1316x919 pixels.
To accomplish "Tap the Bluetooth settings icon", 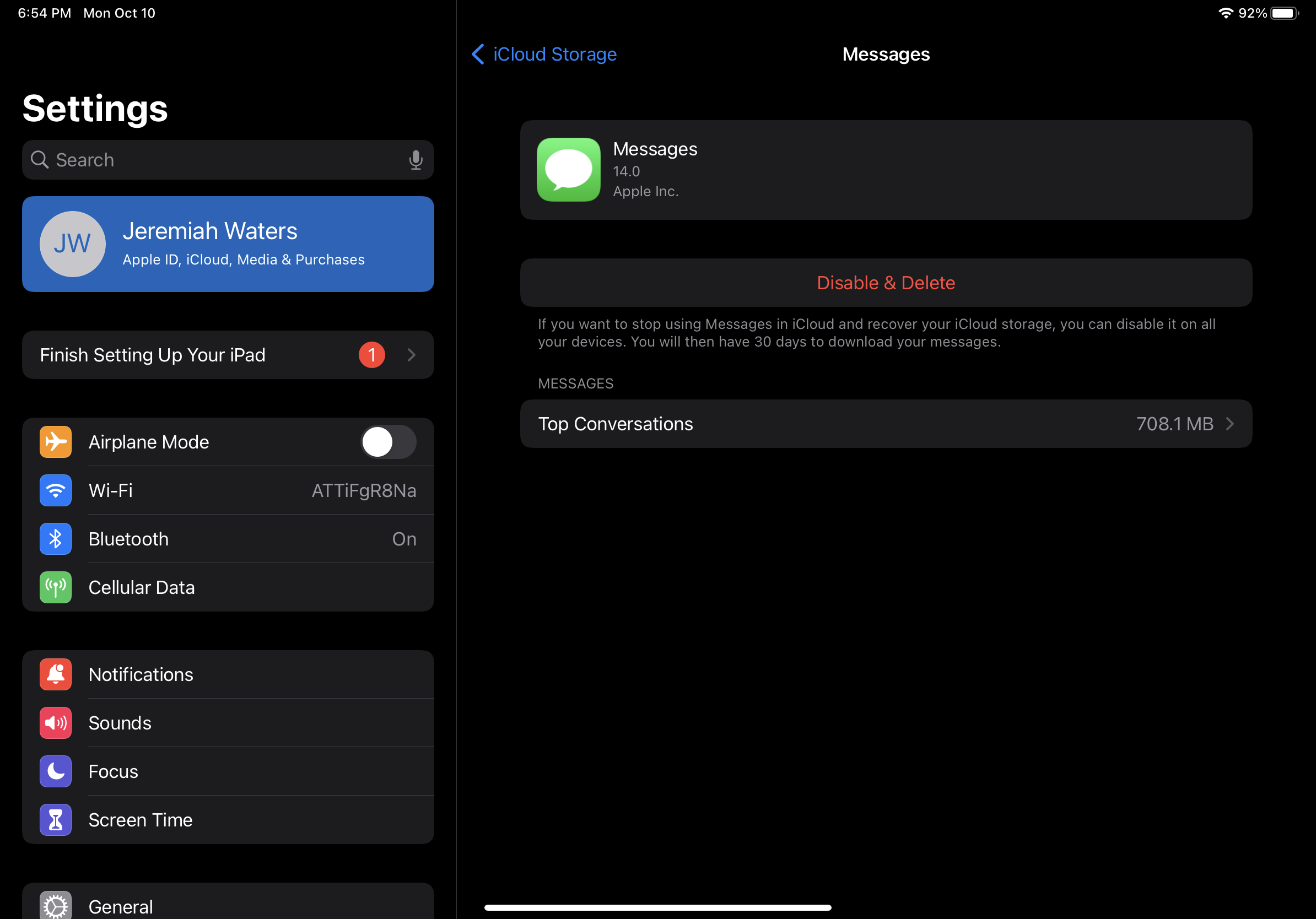I will tap(54, 539).
